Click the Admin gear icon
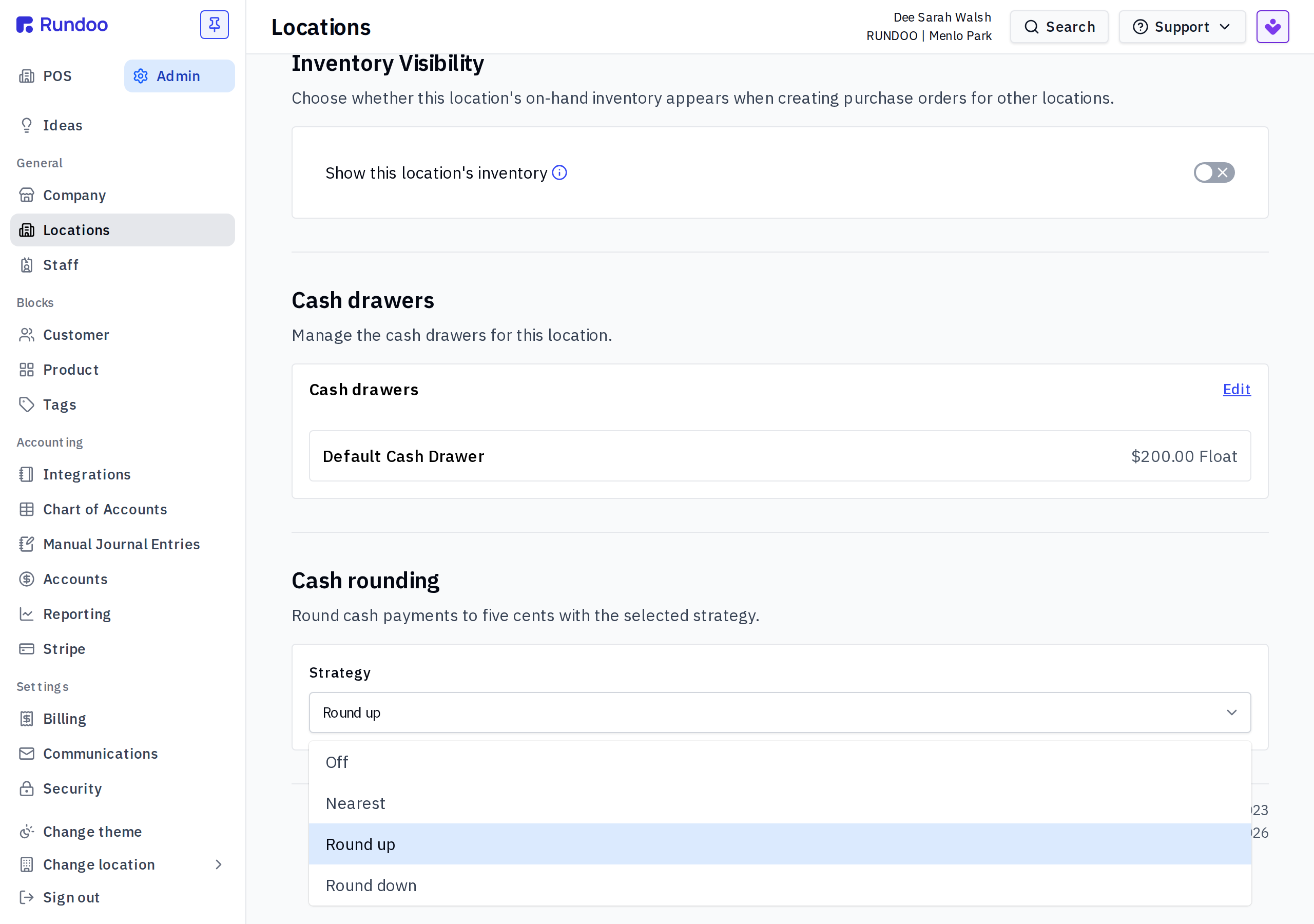 point(141,76)
